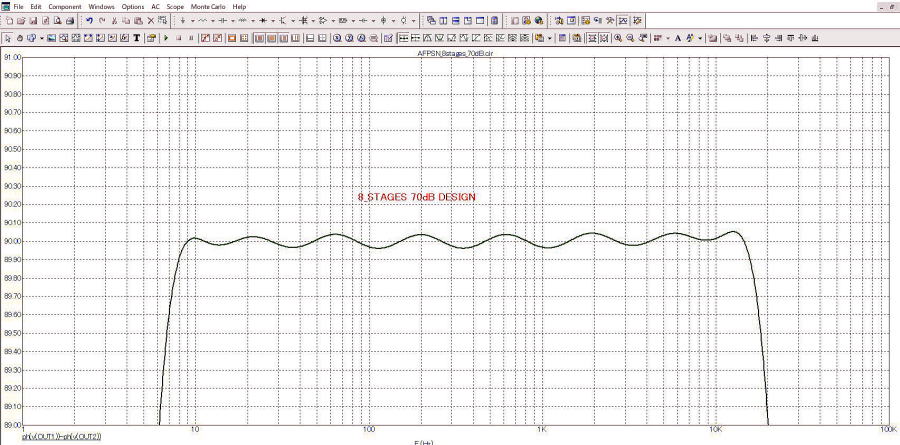Place a Resistor component
This screenshot has height=445, width=900.
tap(202, 21)
